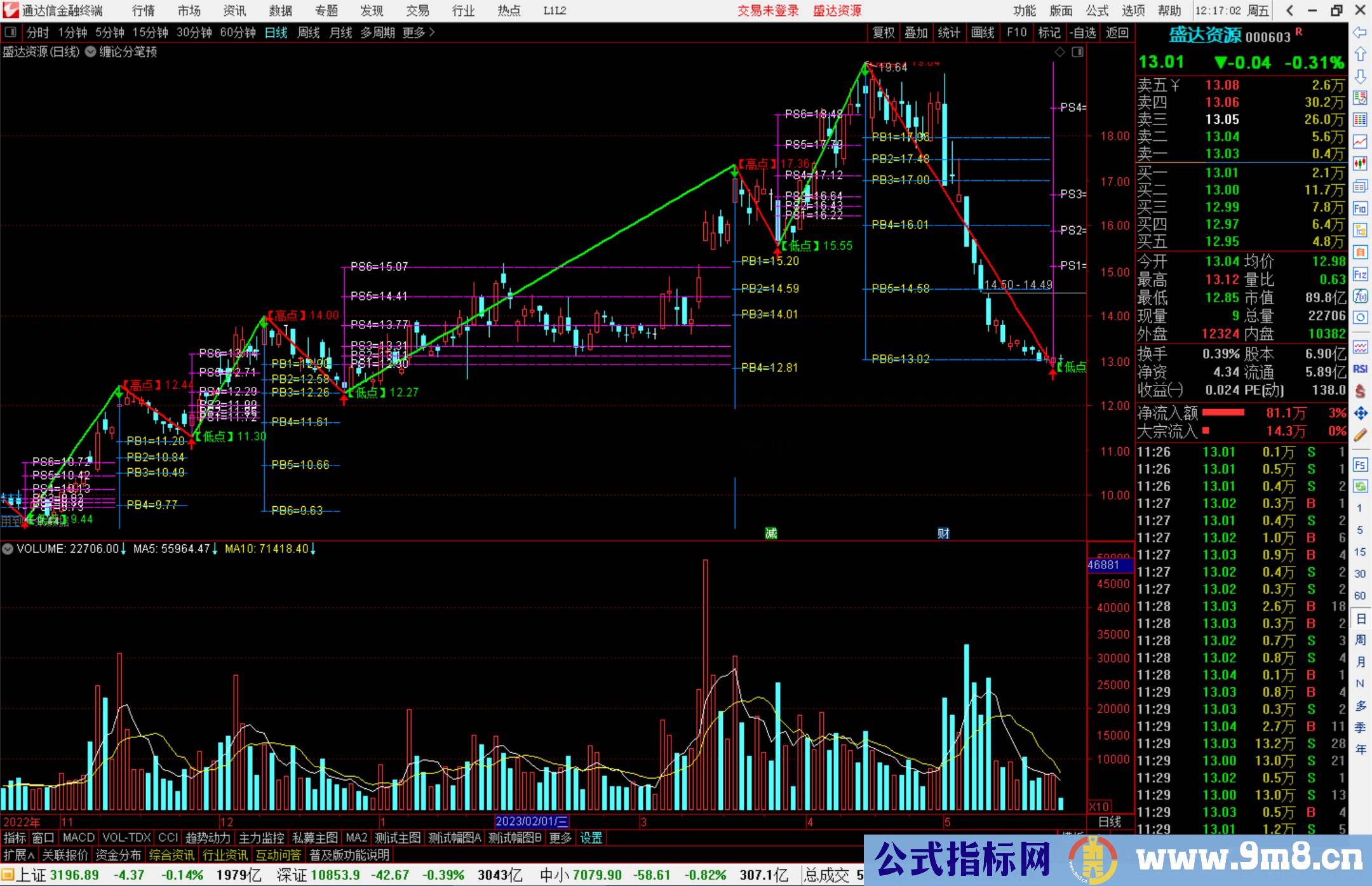Click the trend line chart icon in sidebar
The image size is (1372, 886).
coord(1360,141)
